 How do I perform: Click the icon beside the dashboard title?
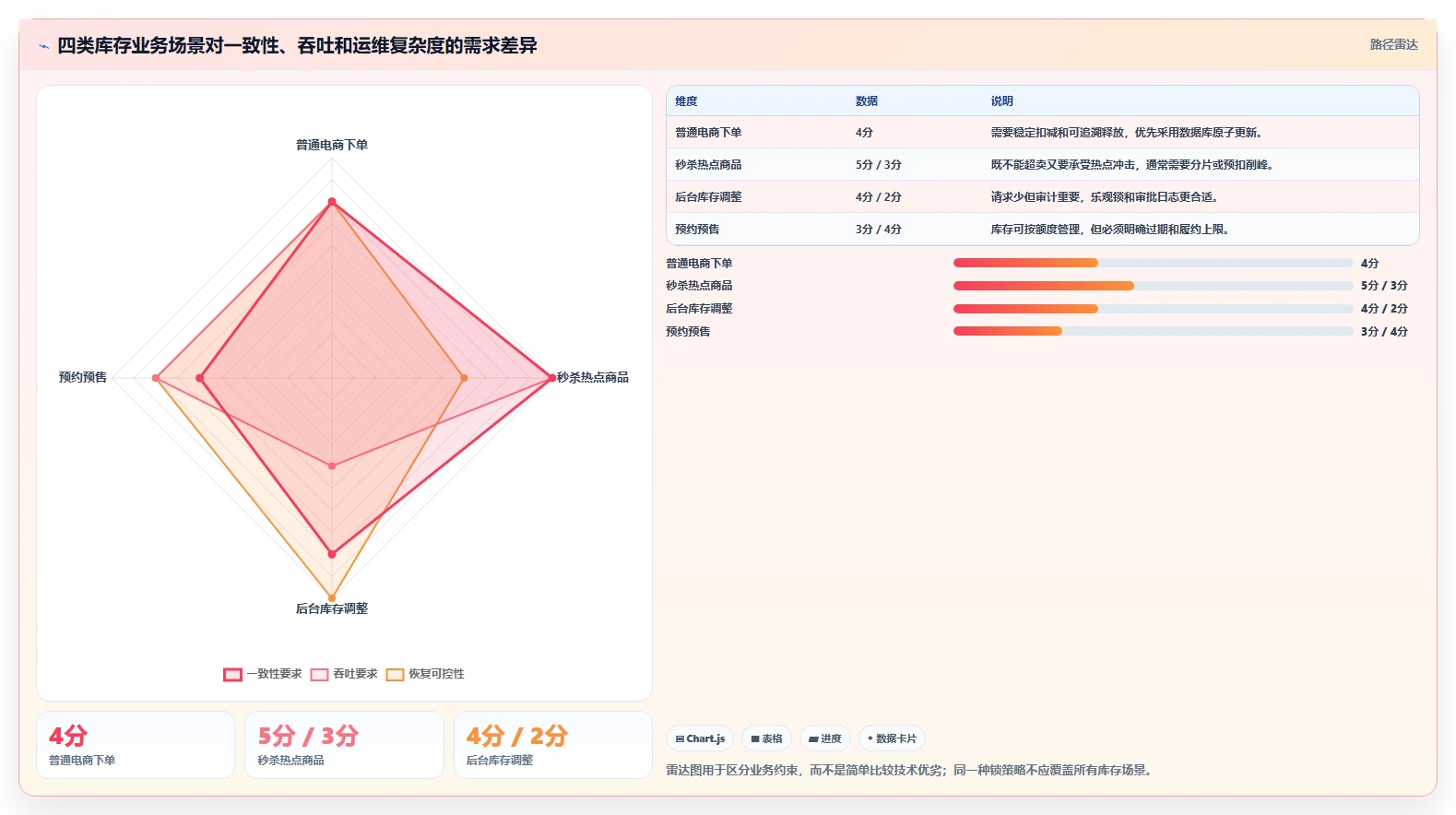tap(43, 45)
